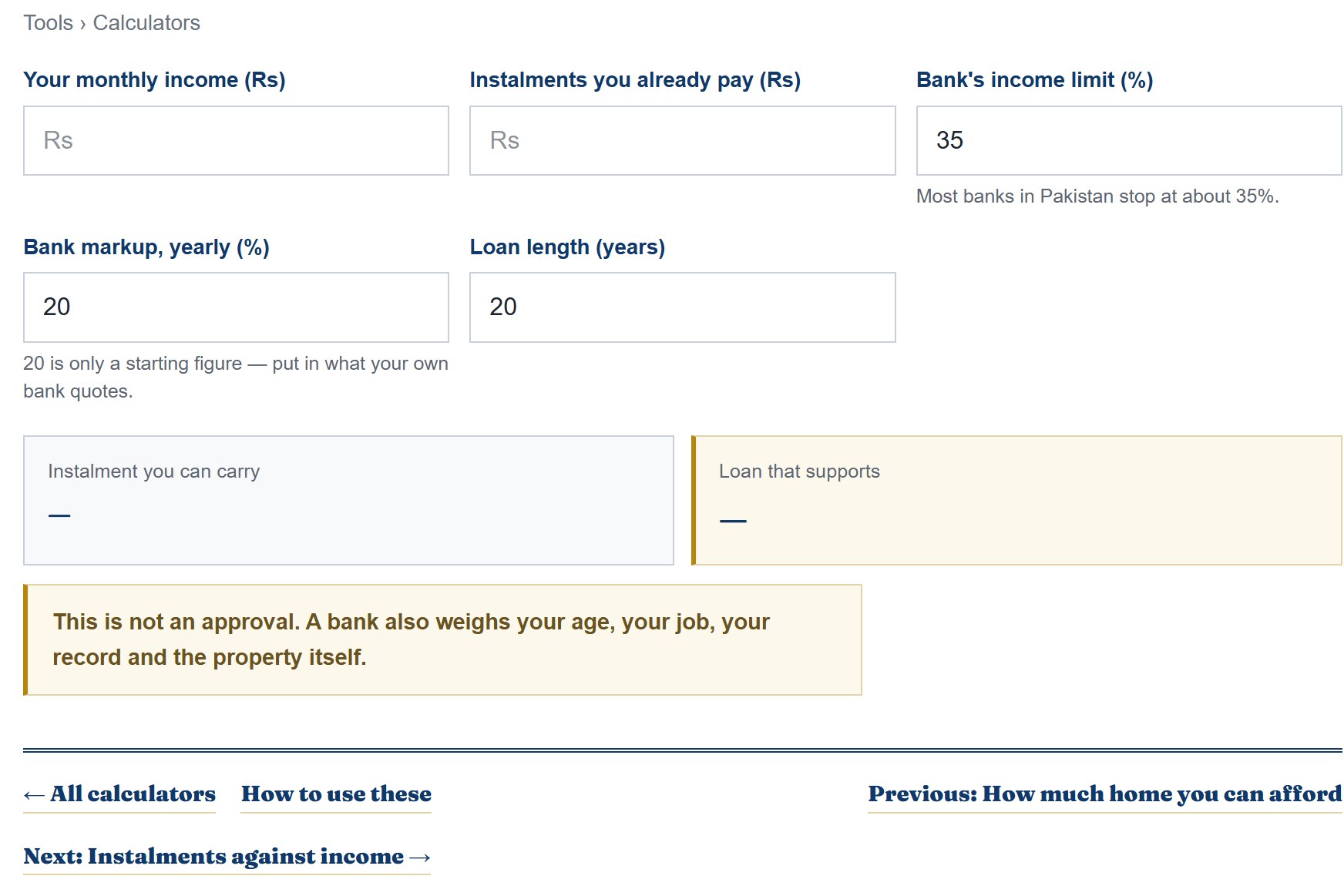
Task: Go back to All calculators
Action: point(119,794)
